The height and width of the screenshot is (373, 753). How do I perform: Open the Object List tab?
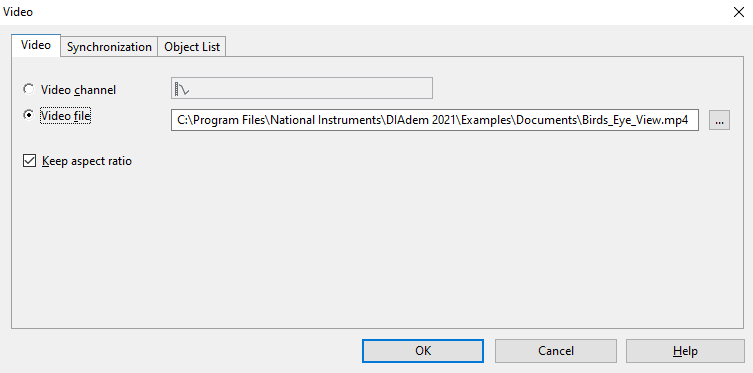192,47
